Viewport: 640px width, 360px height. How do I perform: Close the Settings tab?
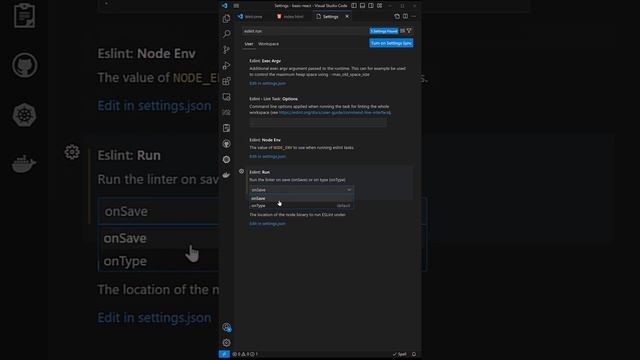tap(347, 17)
